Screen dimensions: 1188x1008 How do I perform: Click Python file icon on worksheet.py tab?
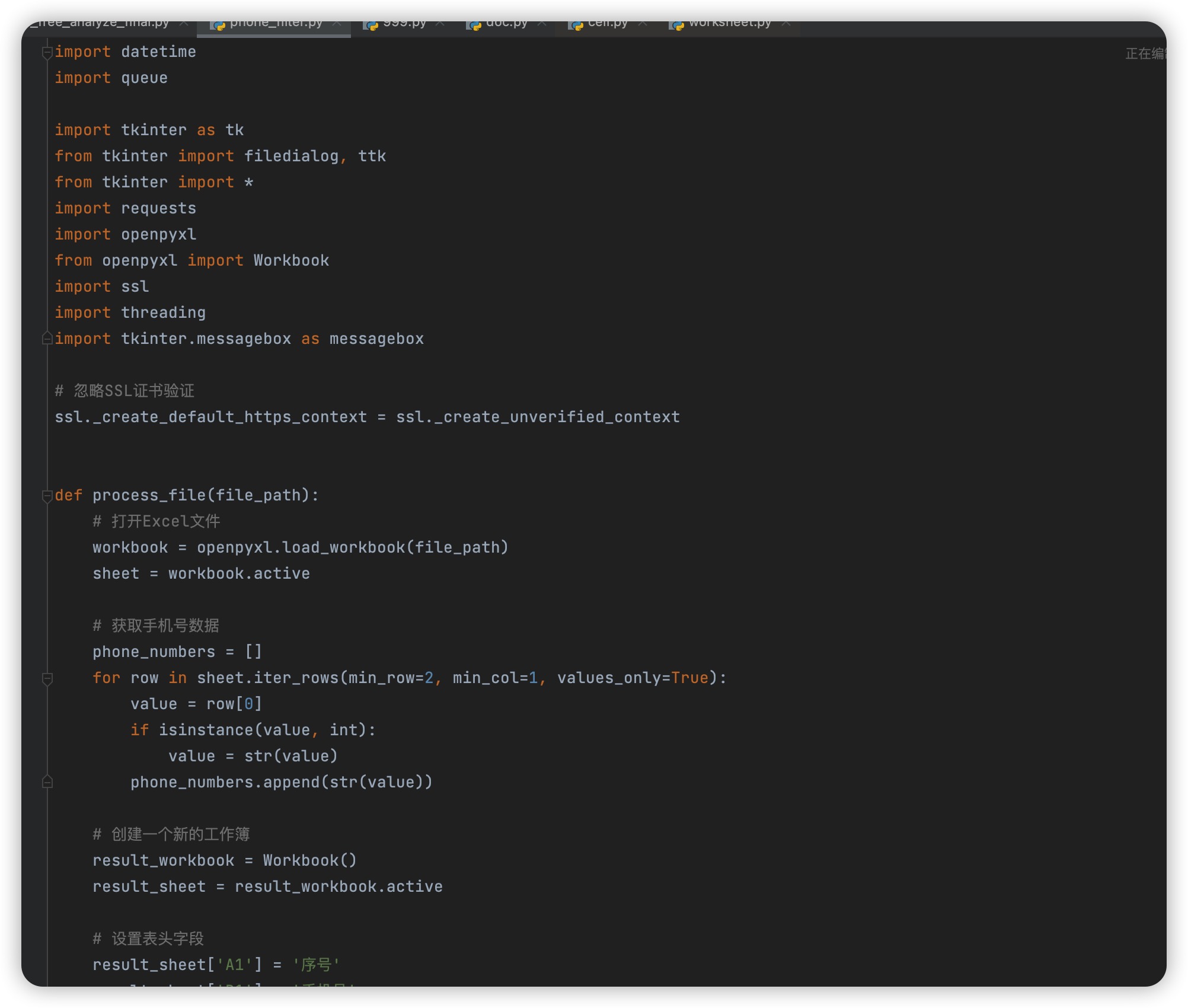[x=676, y=25]
